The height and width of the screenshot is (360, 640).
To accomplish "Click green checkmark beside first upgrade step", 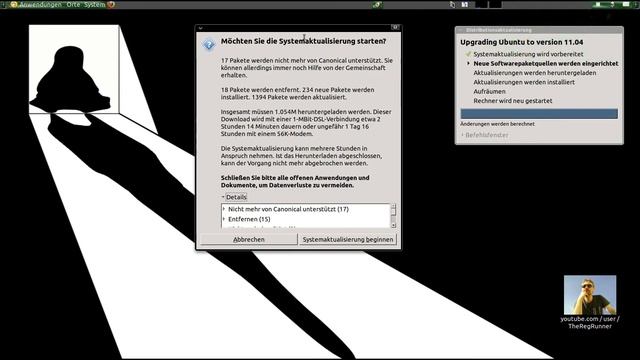I will tap(468, 54).
